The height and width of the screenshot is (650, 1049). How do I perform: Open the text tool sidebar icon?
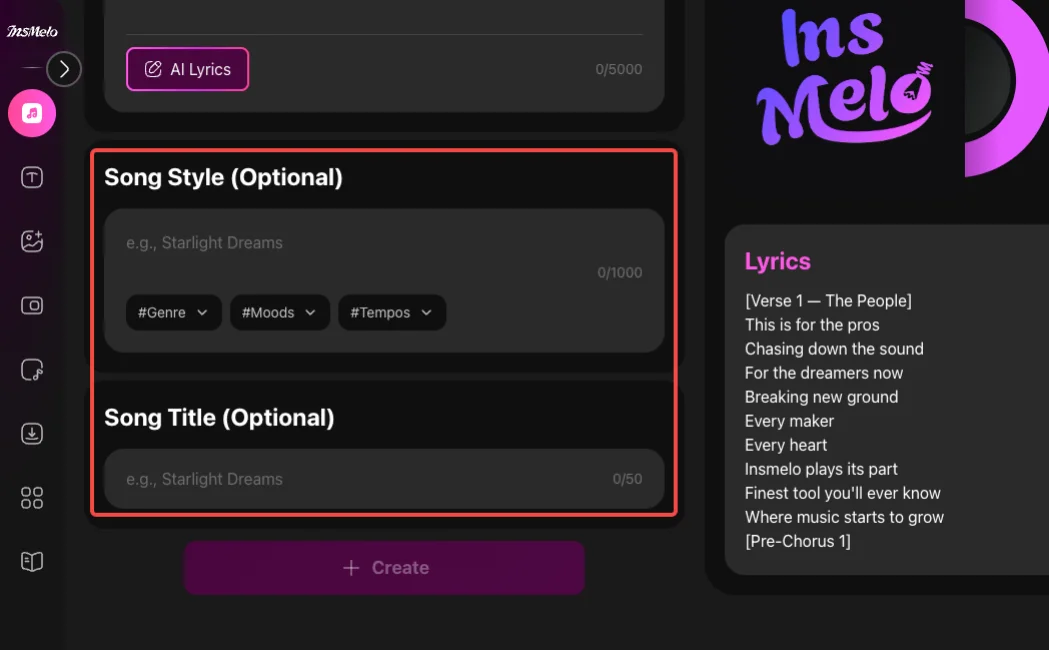[32, 178]
